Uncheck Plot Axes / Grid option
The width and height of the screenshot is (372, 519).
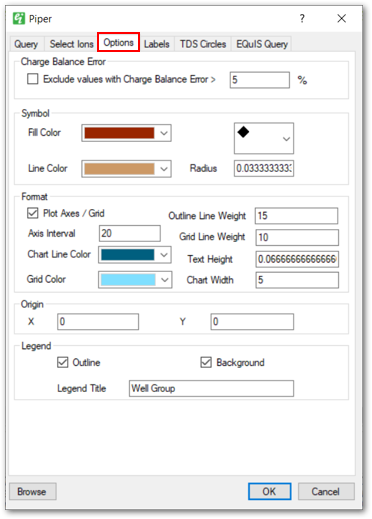point(32,213)
